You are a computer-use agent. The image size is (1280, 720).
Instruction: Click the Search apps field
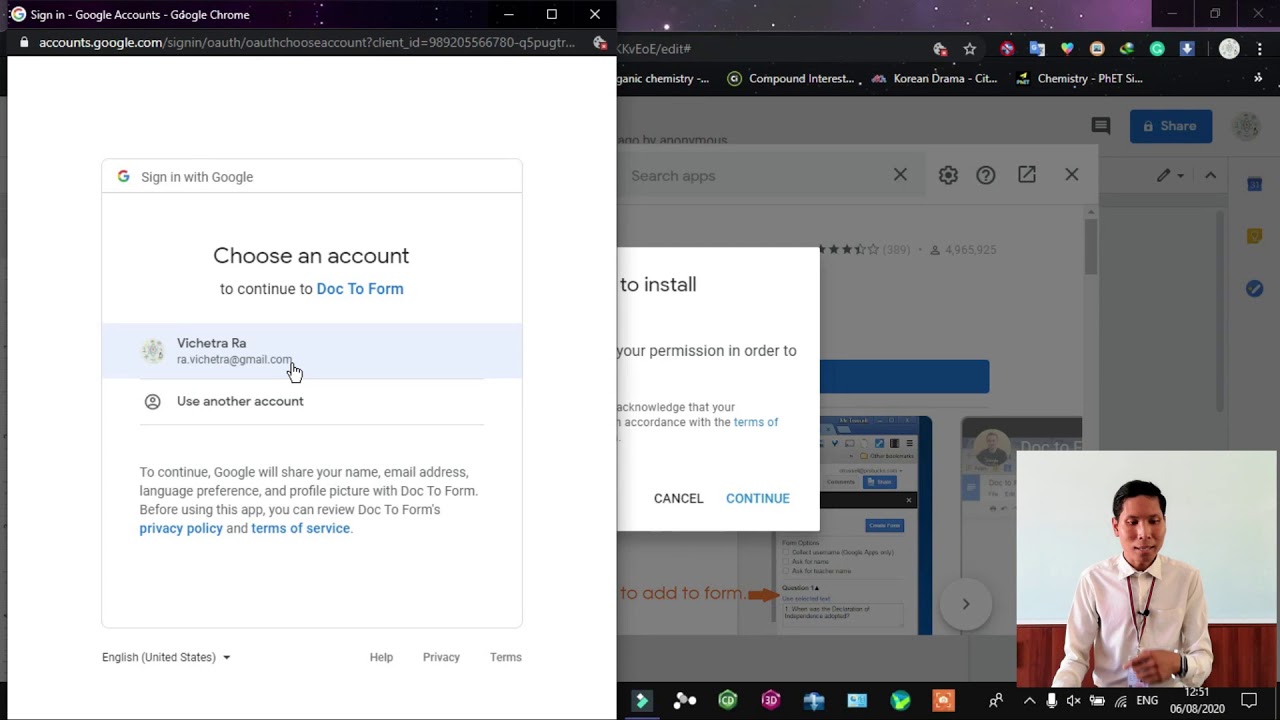pyautogui.click(x=755, y=175)
